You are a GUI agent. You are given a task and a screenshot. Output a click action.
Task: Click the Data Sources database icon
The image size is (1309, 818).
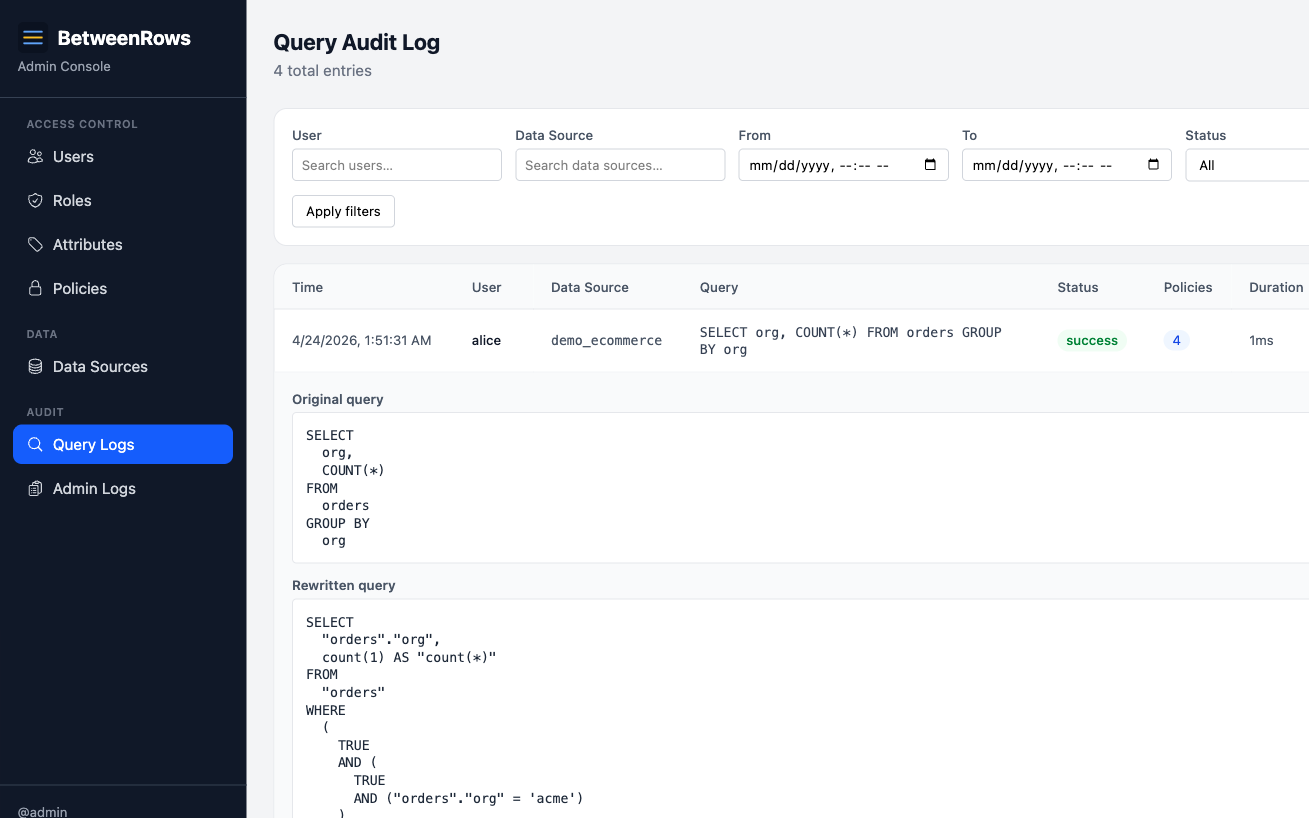click(x=35, y=367)
